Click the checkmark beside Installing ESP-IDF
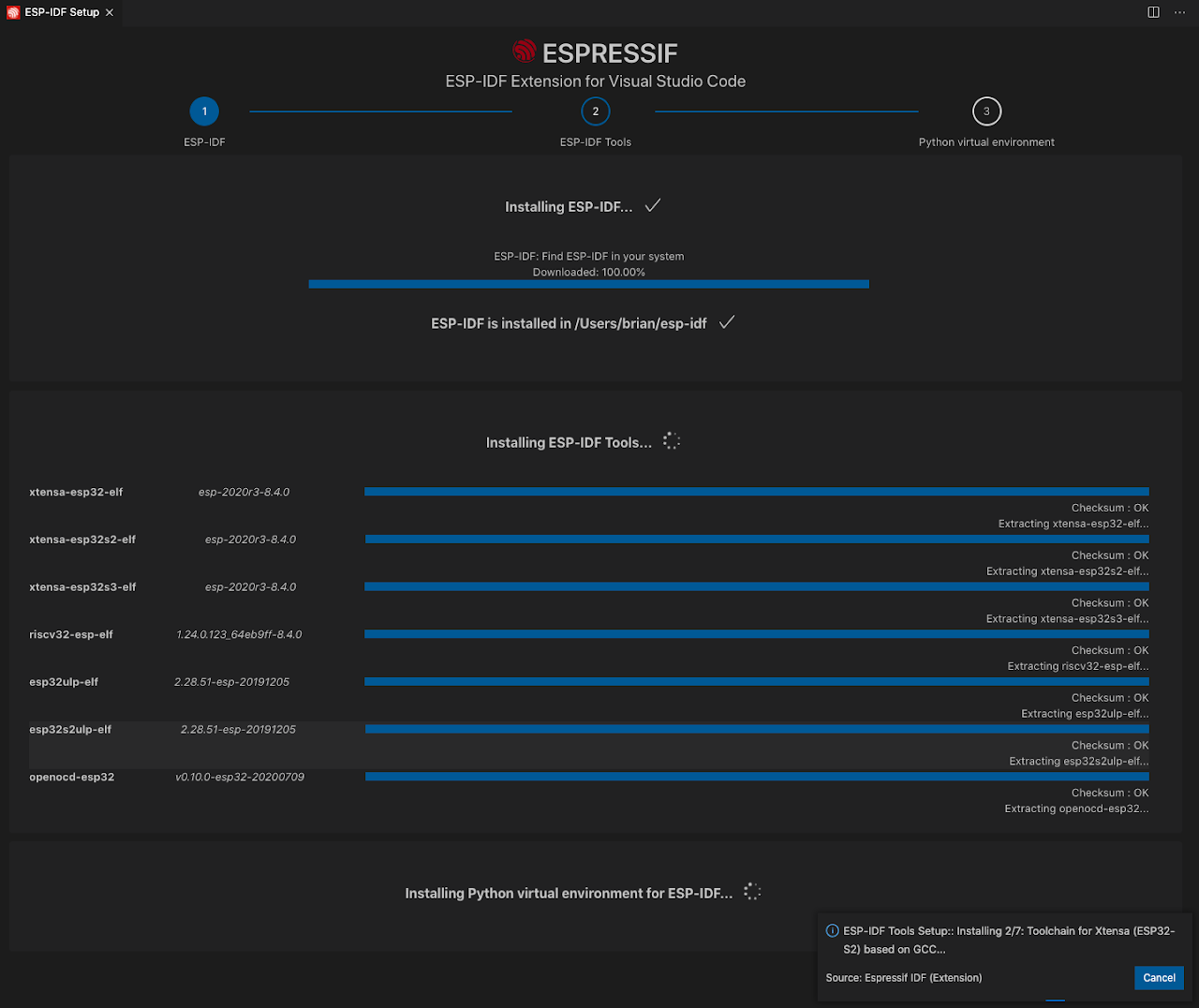Image resolution: width=1199 pixels, height=1008 pixels. [653, 205]
